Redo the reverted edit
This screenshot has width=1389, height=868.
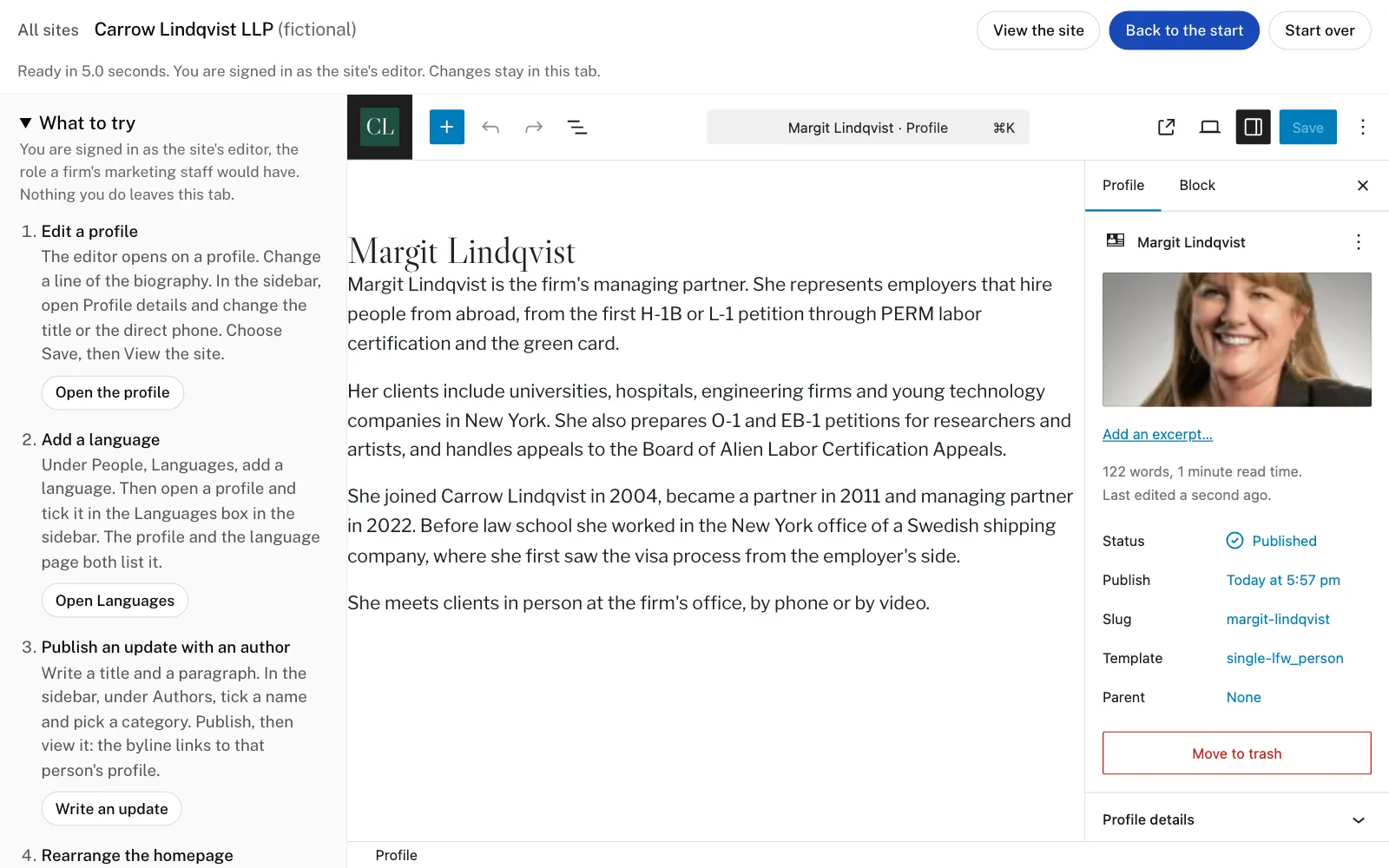(534, 128)
